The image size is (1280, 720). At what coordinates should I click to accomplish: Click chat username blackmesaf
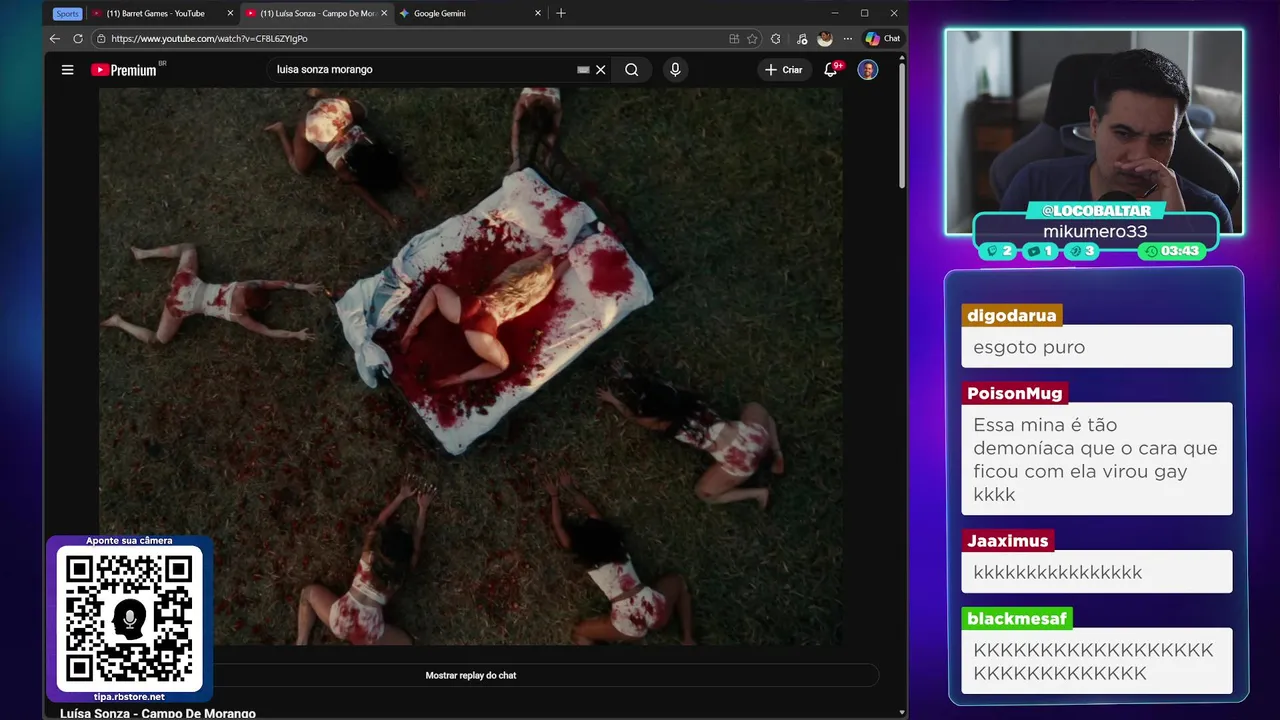pos(1017,619)
